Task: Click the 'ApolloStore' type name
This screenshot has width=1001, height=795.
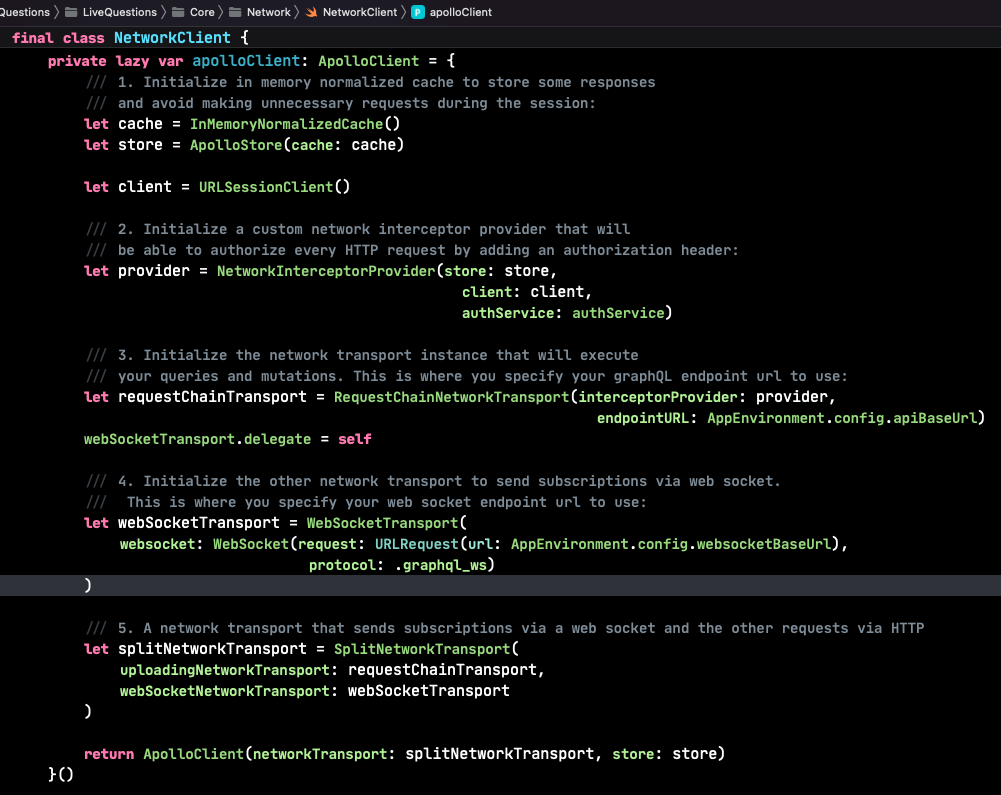Action: [236, 145]
